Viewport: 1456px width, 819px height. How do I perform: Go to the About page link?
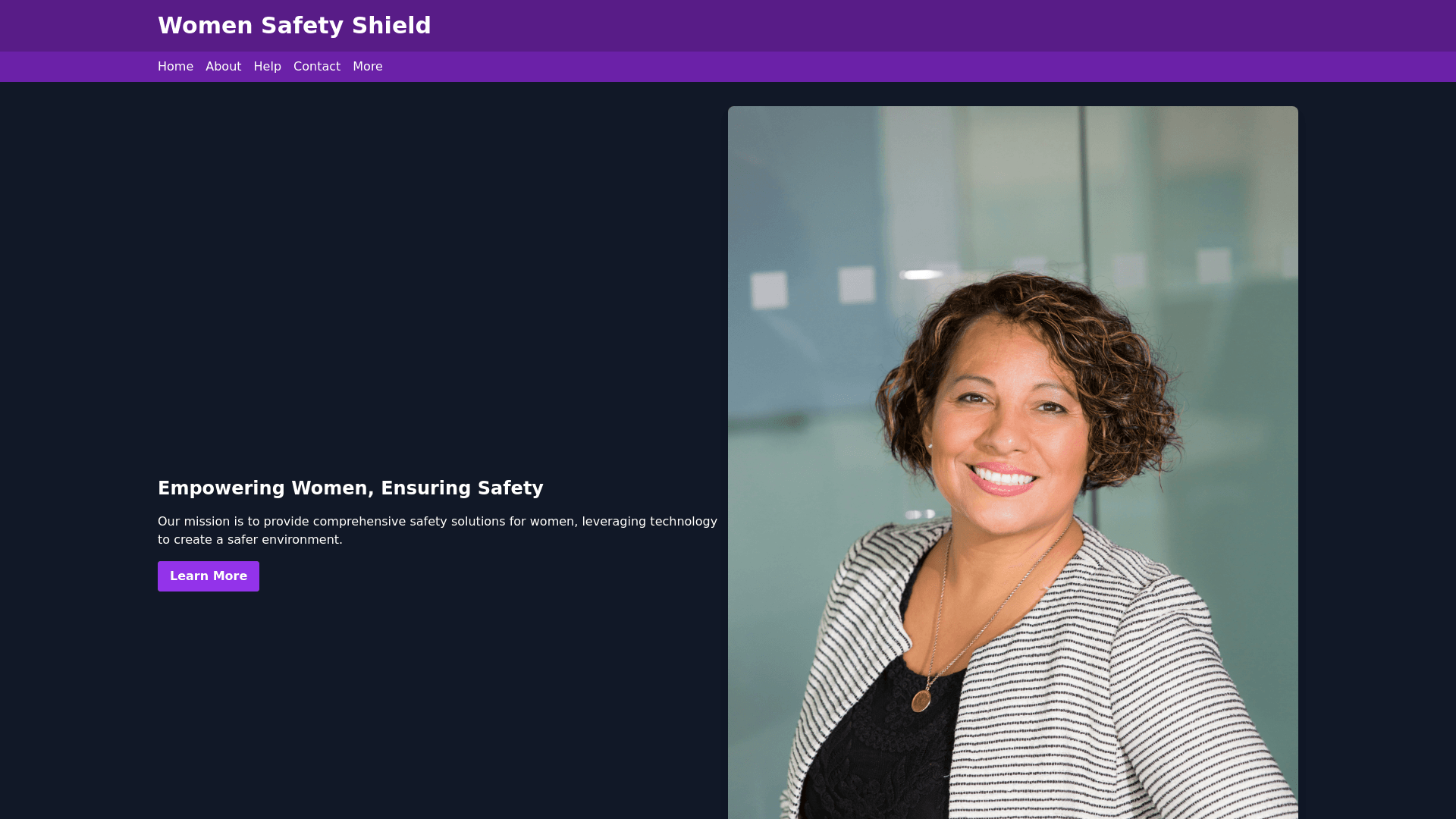point(223,67)
